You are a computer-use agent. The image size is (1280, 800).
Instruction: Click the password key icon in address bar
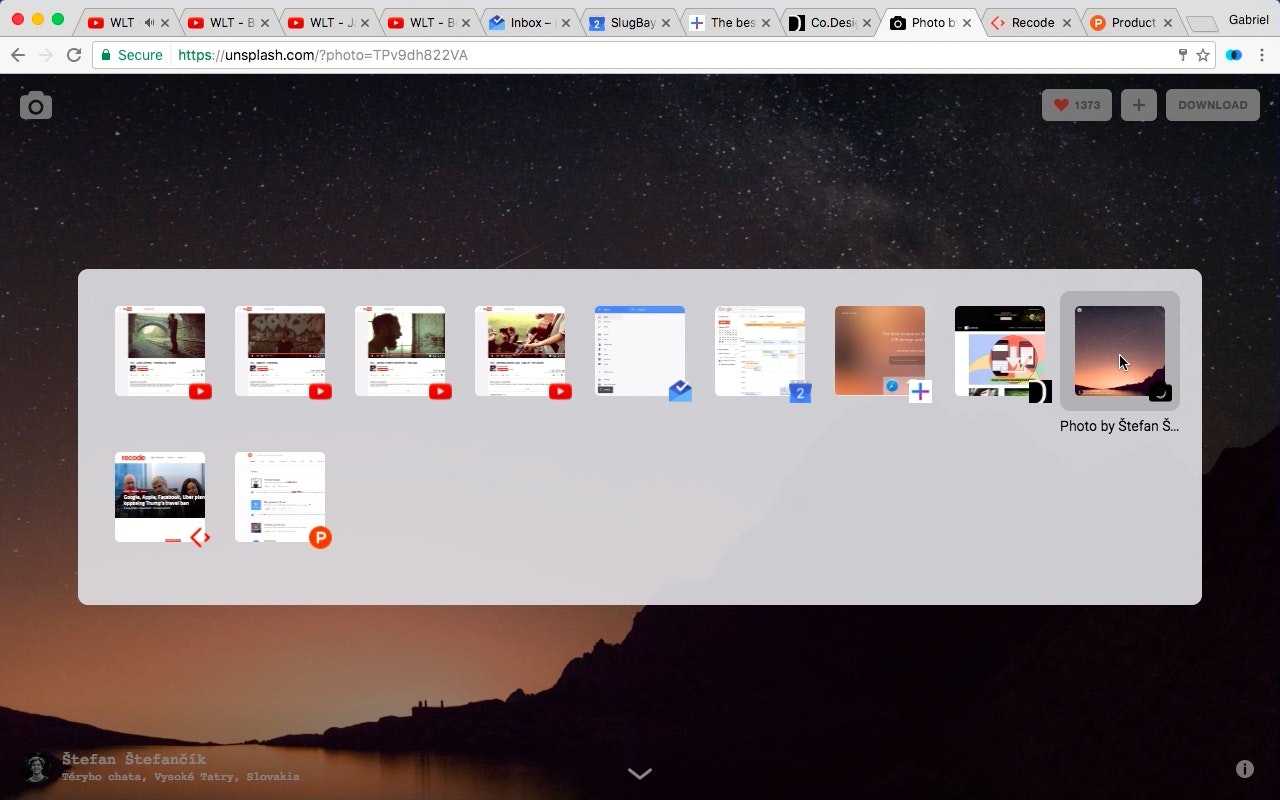[1183, 55]
